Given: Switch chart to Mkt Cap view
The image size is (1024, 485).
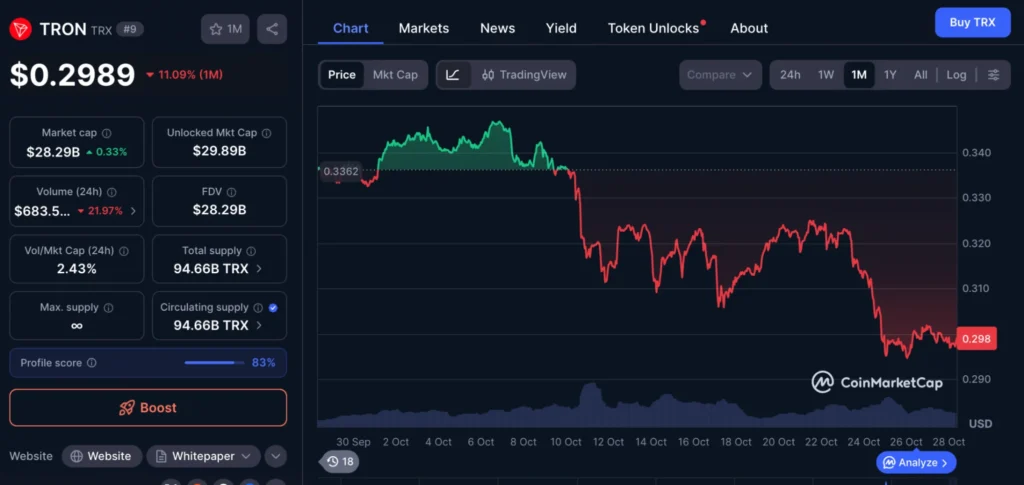Looking at the screenshot, I should click(x=395, y=75).
